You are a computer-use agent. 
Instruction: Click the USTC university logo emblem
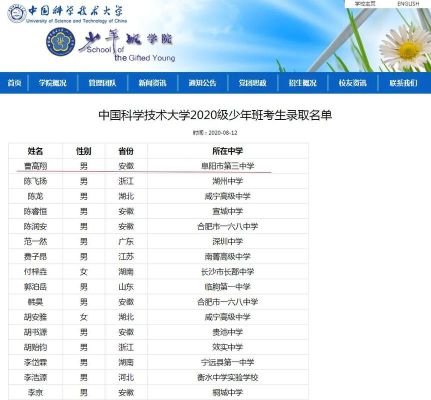(x=16, y=13)
